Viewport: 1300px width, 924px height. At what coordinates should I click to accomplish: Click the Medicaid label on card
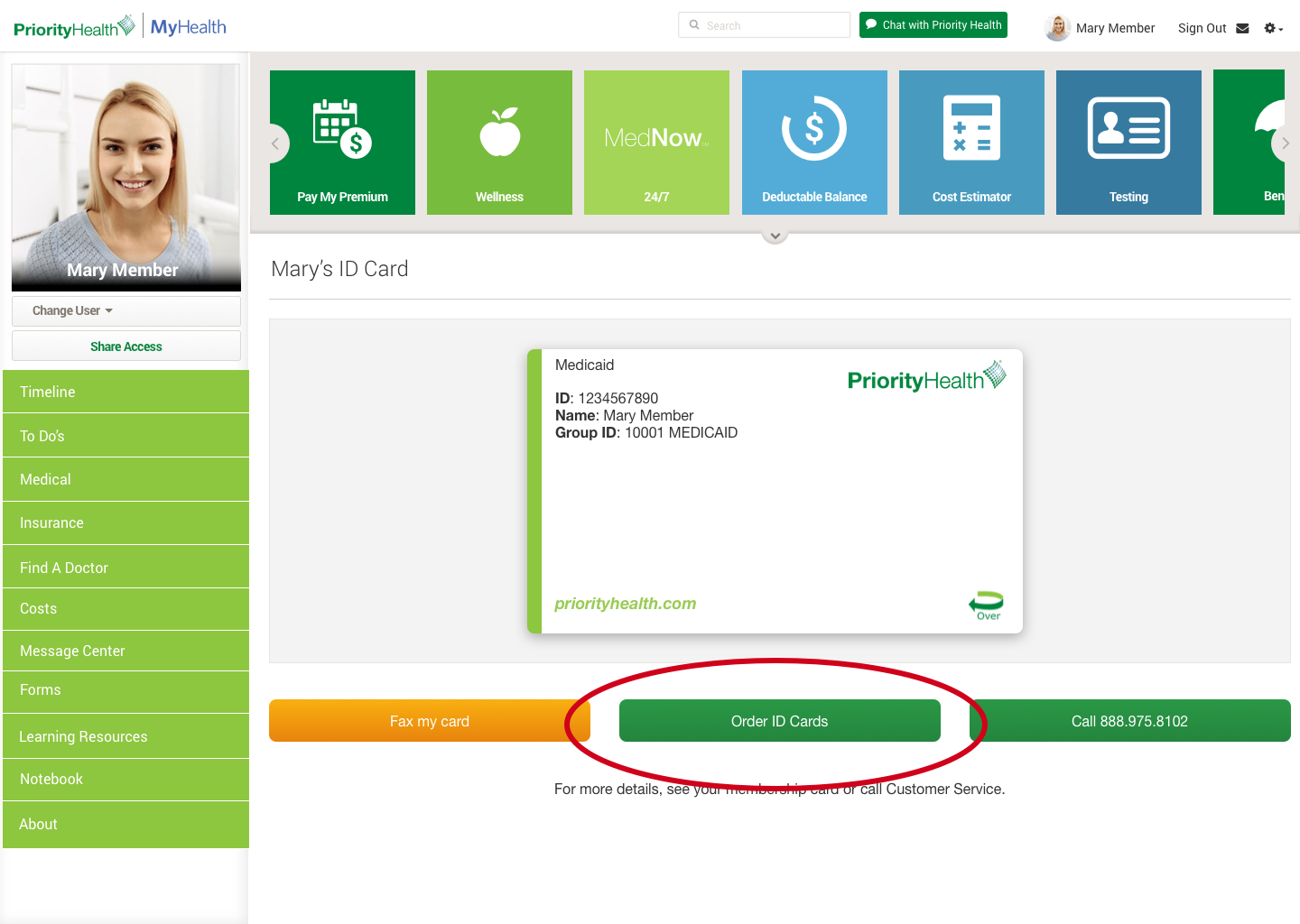coord(584,365)
